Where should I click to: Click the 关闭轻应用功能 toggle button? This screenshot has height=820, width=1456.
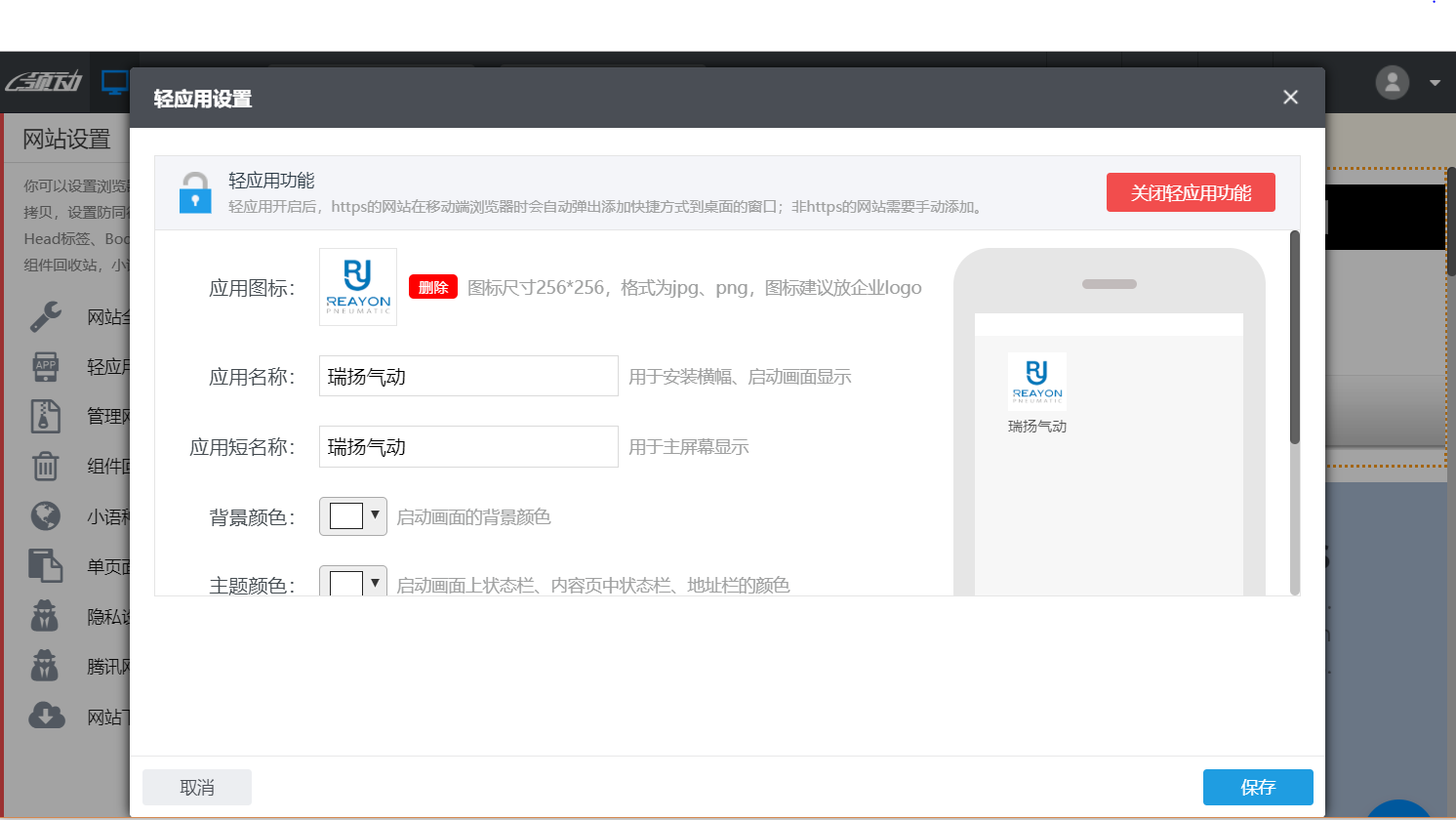[x=1191, y=192]
